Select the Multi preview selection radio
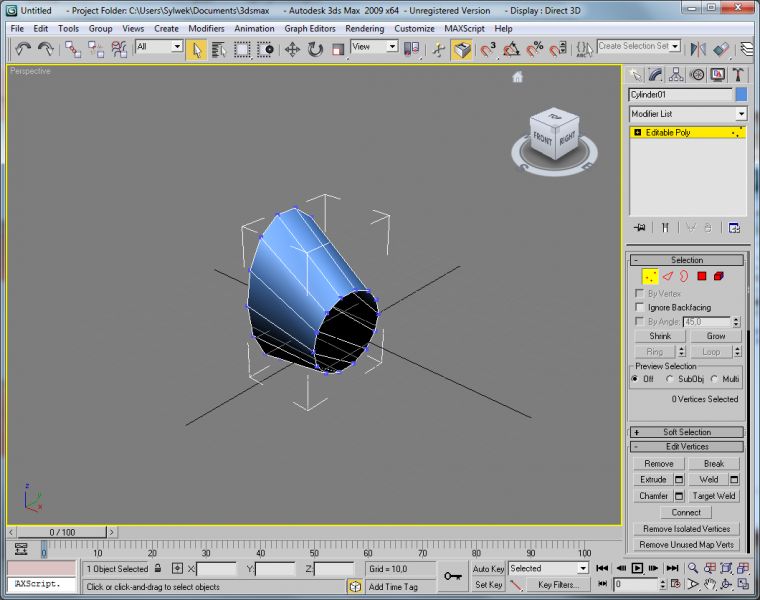 point(714,379)
